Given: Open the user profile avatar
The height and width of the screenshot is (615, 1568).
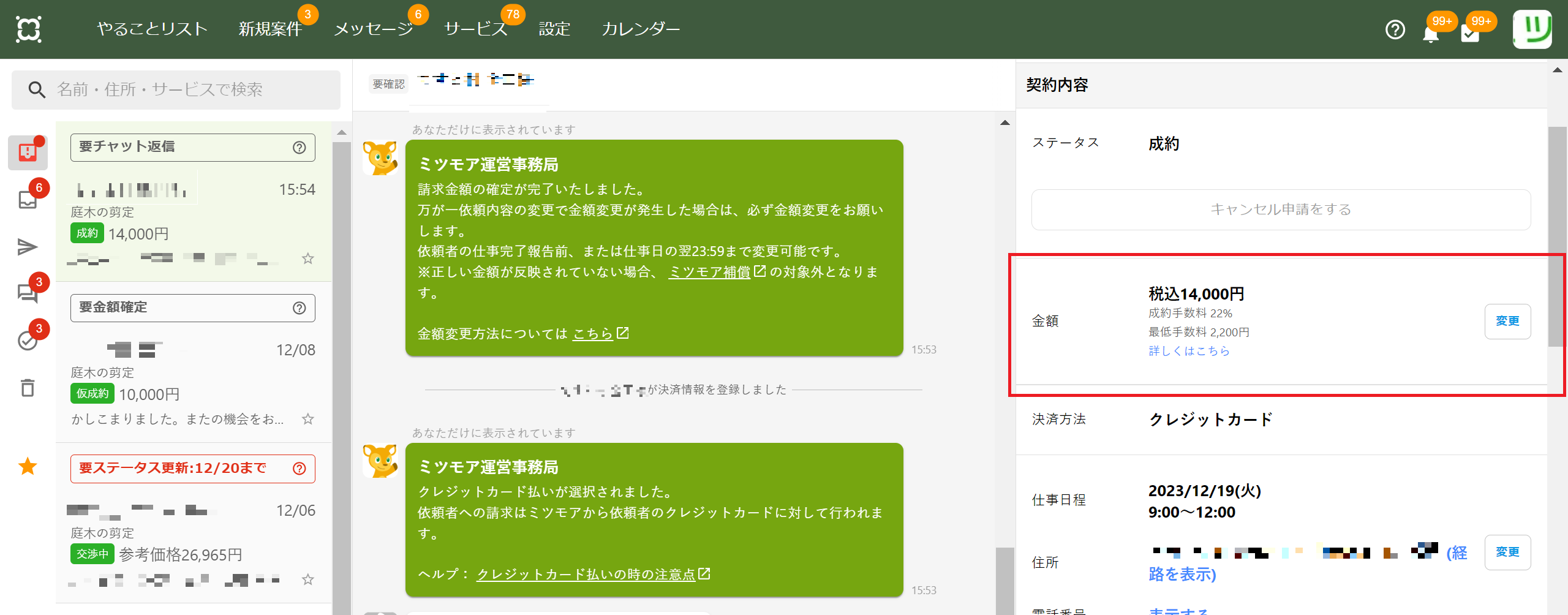Looking at the screenshot, I should point(1532,29).
